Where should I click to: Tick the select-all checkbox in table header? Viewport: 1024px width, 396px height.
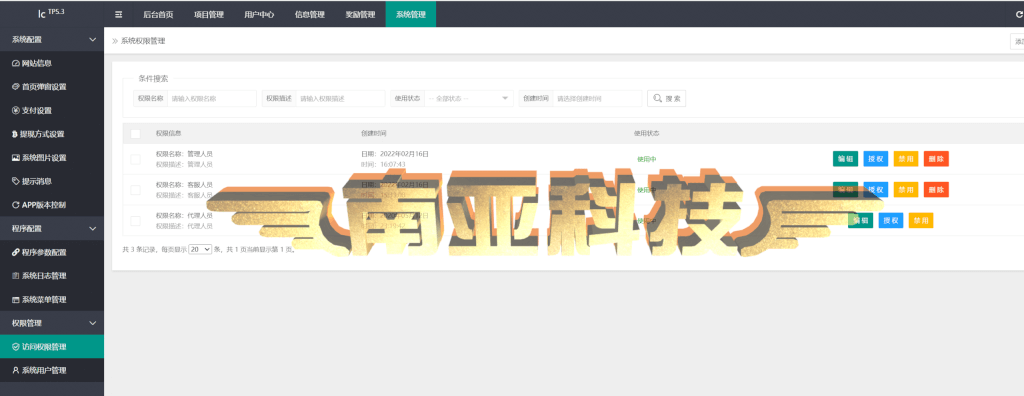coord(136,134)
